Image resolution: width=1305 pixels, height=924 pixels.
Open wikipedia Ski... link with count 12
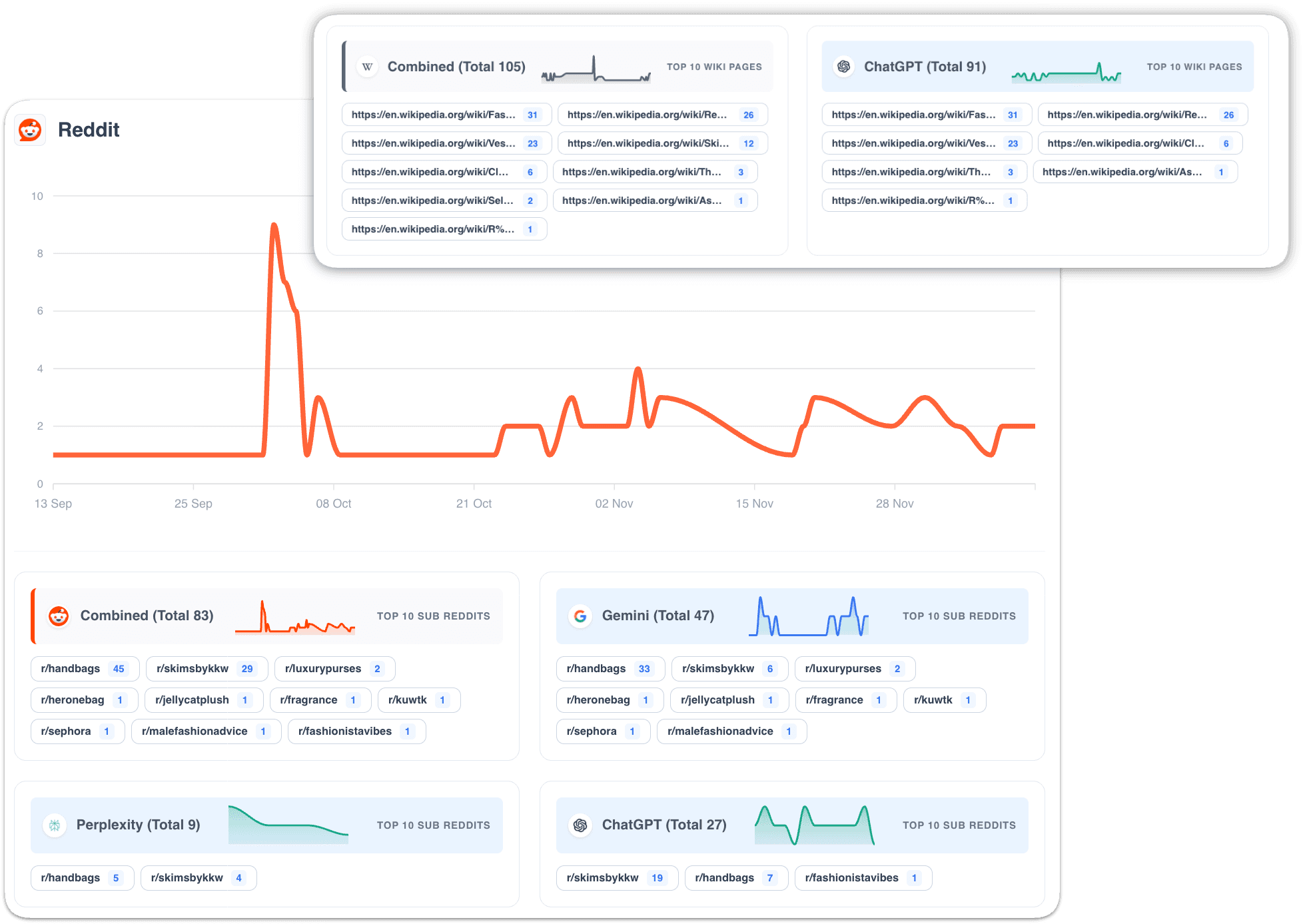[x=661, y=143]
